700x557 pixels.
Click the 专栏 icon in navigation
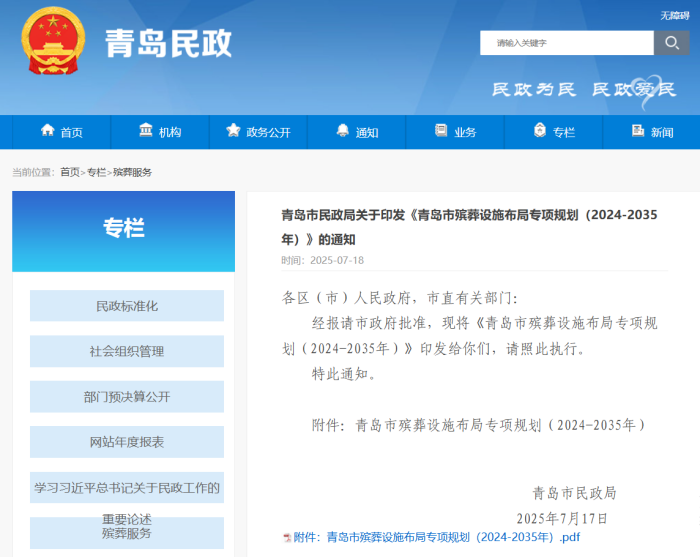540,131
